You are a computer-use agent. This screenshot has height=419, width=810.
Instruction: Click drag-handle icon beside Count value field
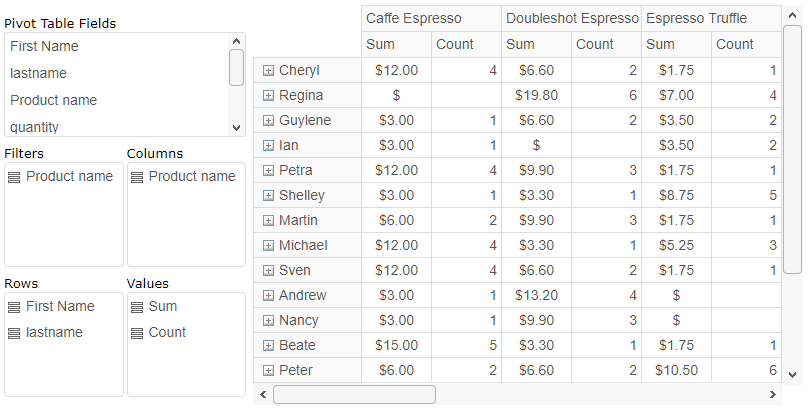click(x=137, y=333)
